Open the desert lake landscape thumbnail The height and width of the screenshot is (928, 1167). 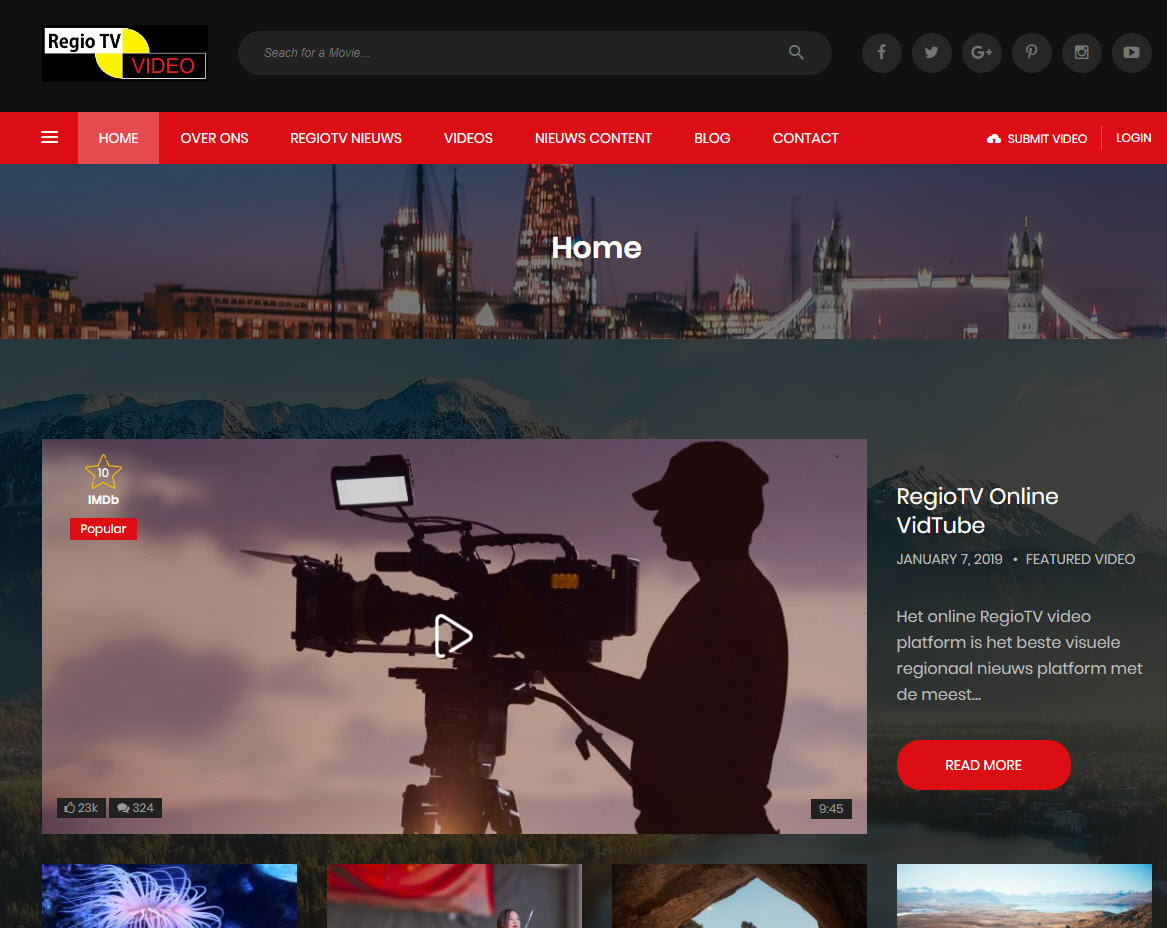(x=1024, y=896)
